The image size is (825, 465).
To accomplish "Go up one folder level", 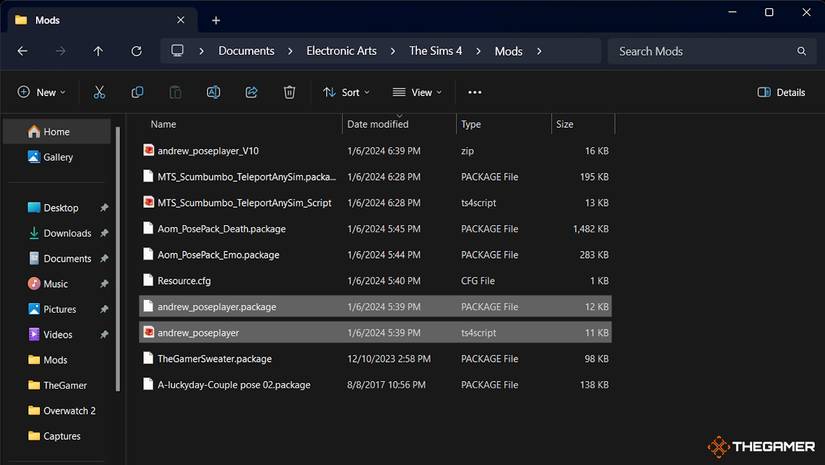I will coord(98,51).
